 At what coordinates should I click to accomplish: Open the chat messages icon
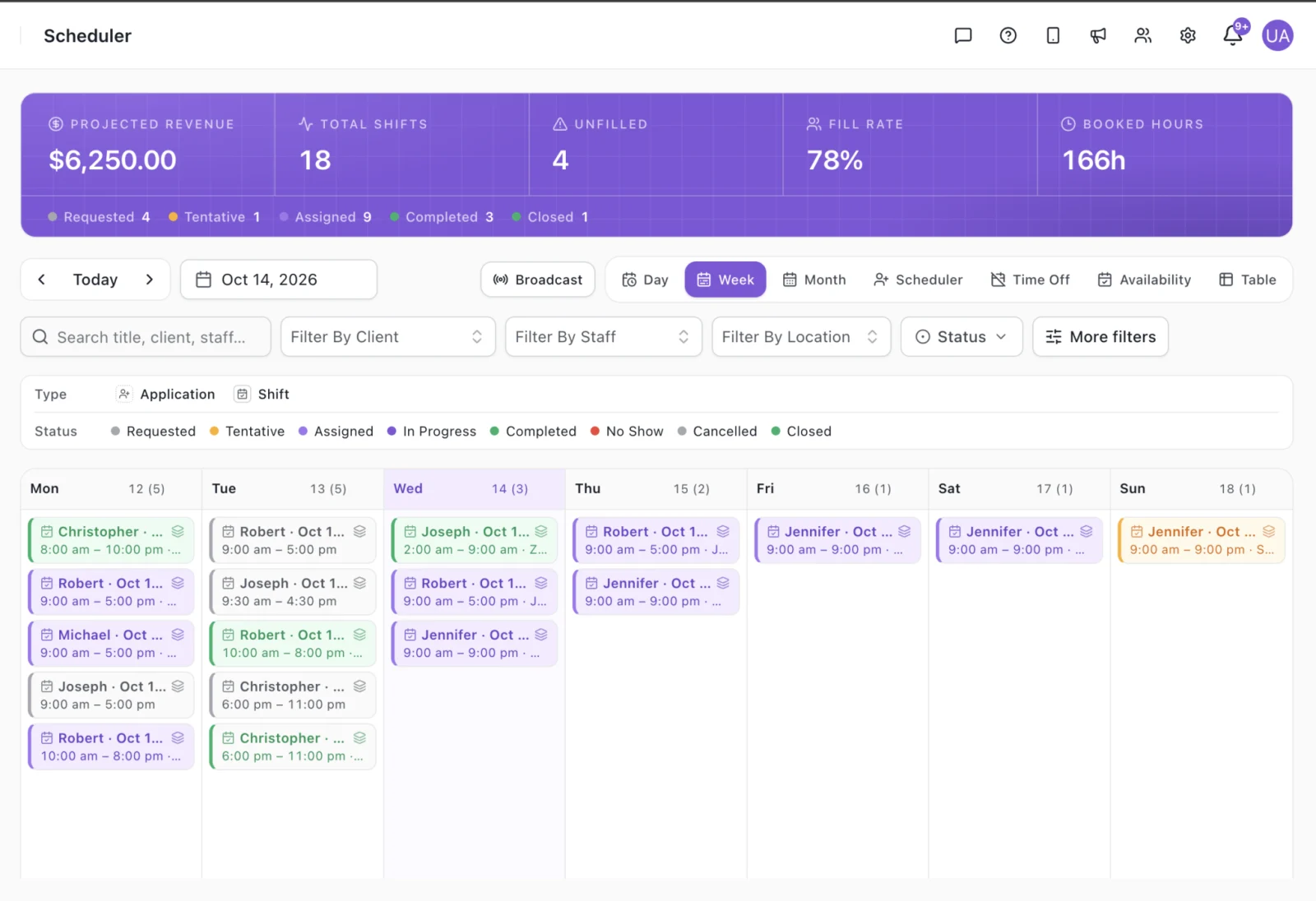pos(963,35)
